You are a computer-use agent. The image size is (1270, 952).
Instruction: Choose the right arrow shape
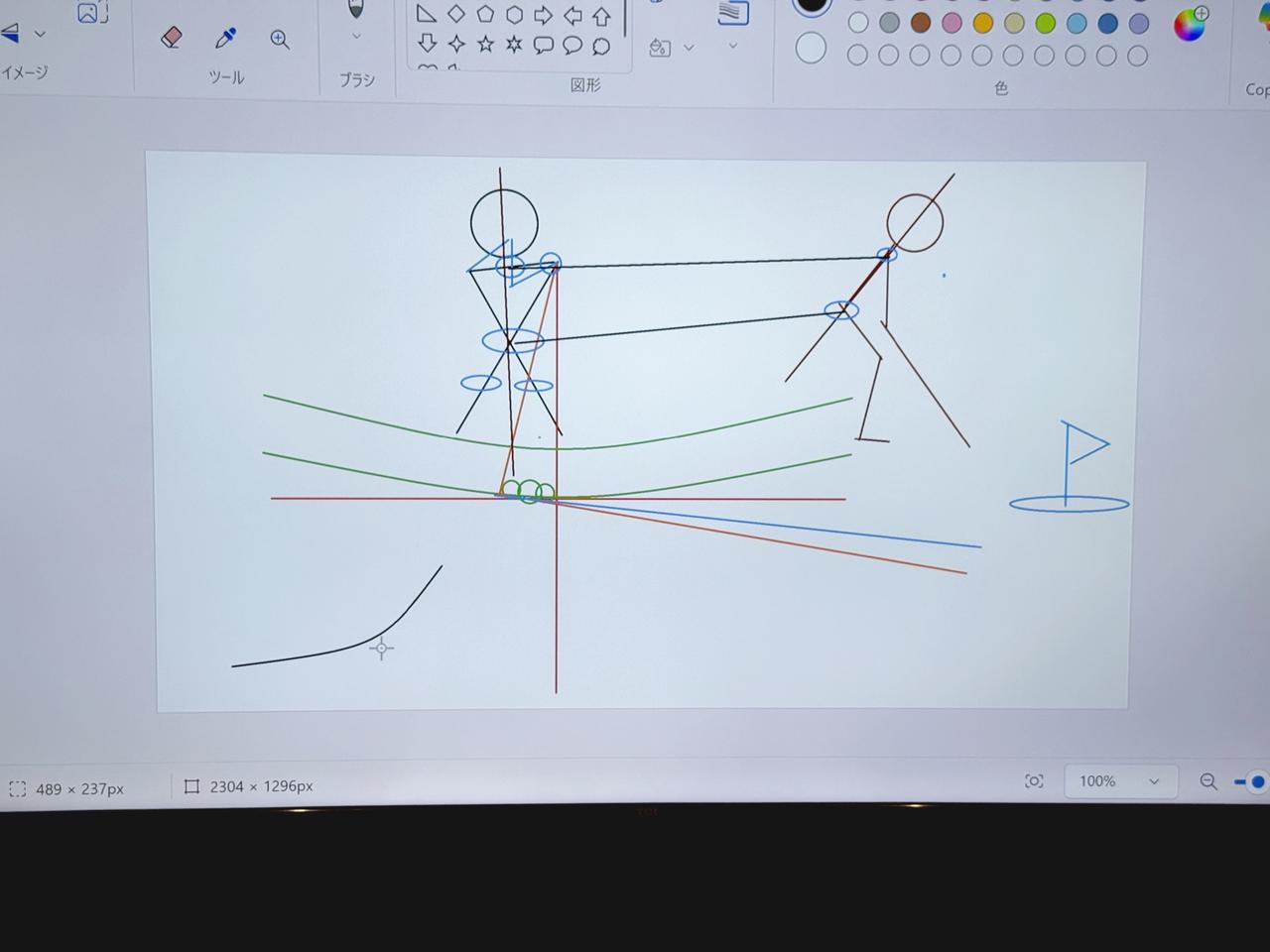pyautogui.click(x=543, y=15)
